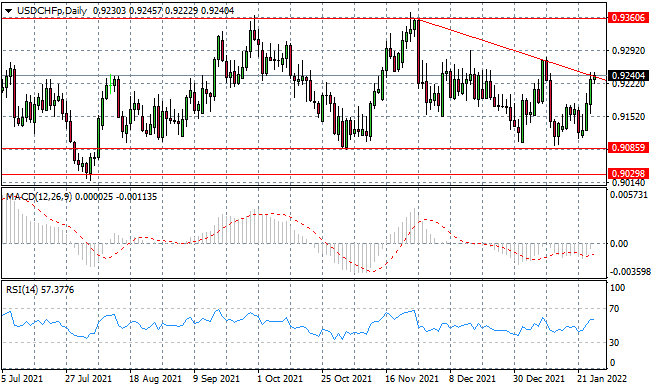Click the 1 Oct 2021 date label
The height and width of the screenshot is (390, 652).
point(281,379)
